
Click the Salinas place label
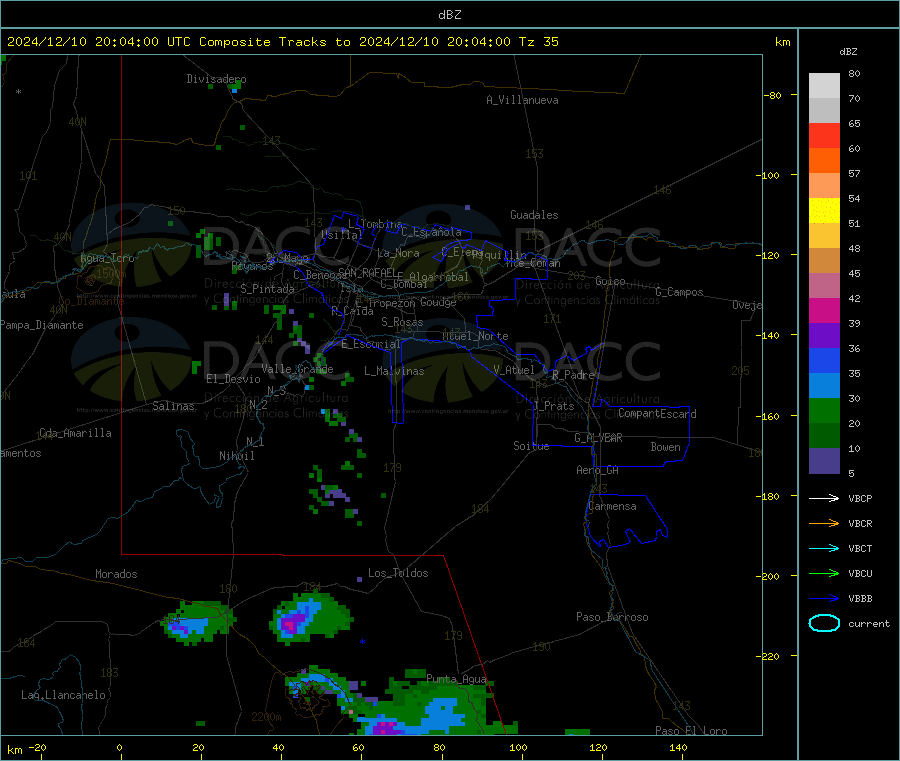pos(173,406)
